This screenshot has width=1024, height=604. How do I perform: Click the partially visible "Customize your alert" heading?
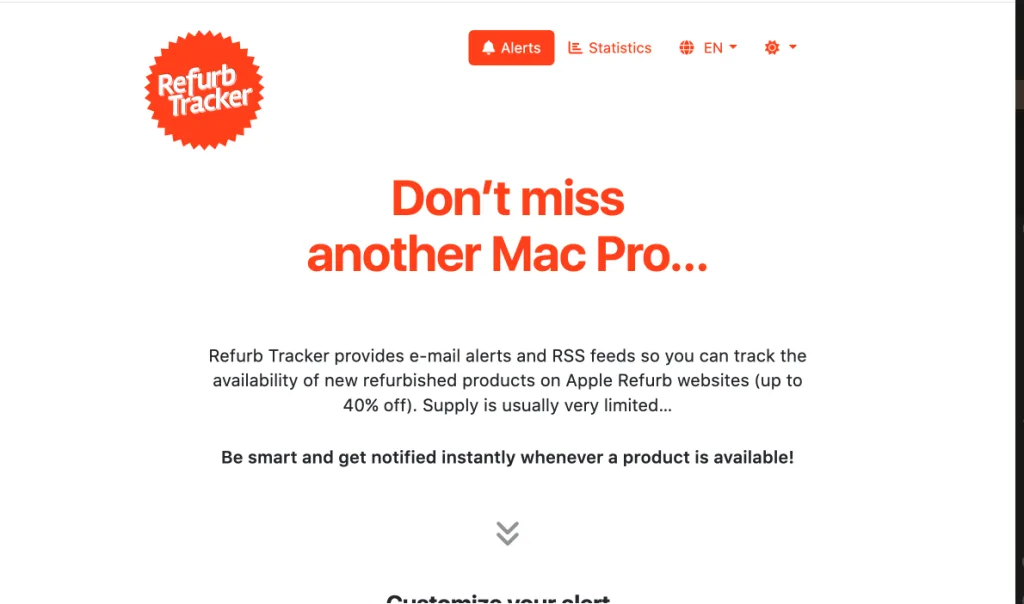point(498,597)
